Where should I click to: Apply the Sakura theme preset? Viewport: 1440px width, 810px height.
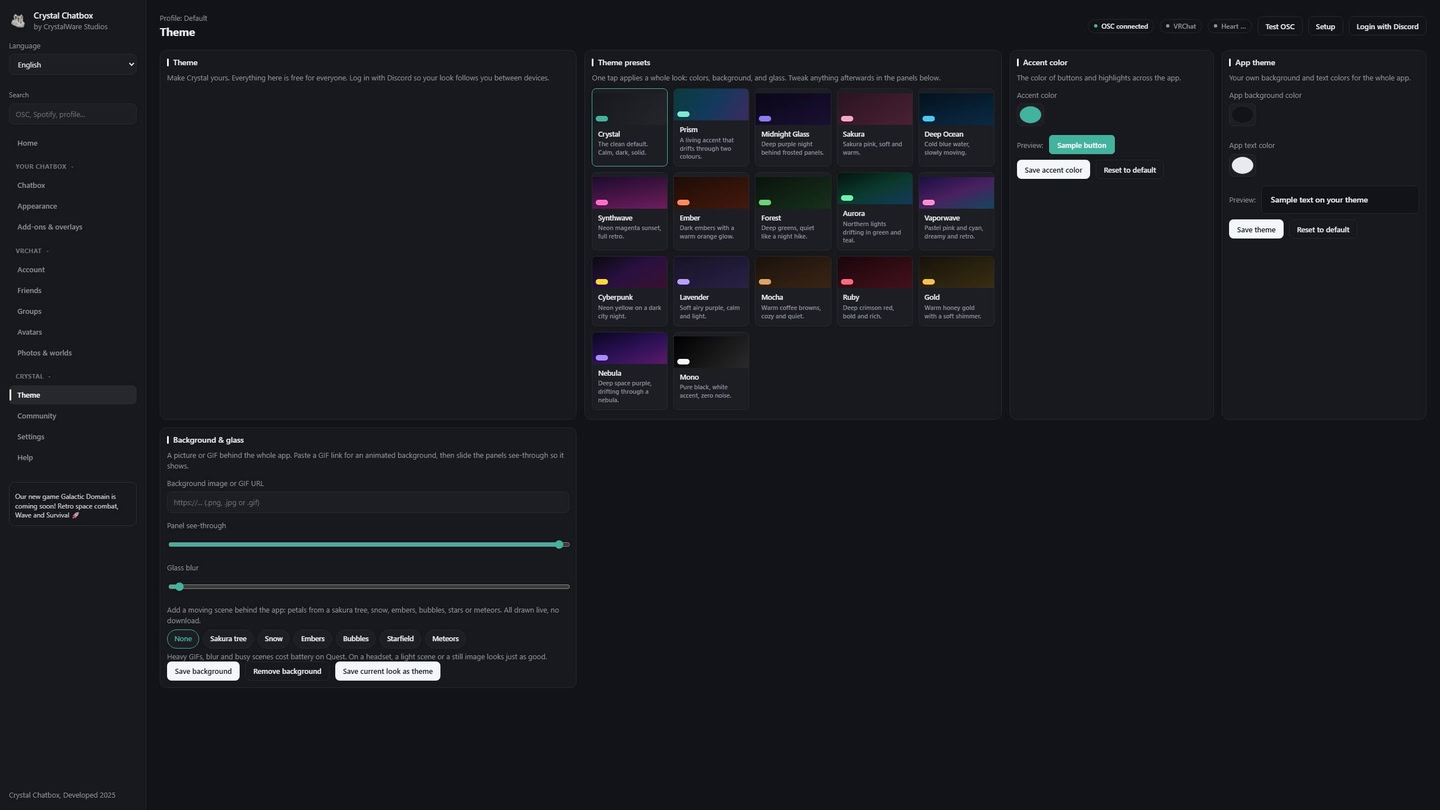point(875,127)
